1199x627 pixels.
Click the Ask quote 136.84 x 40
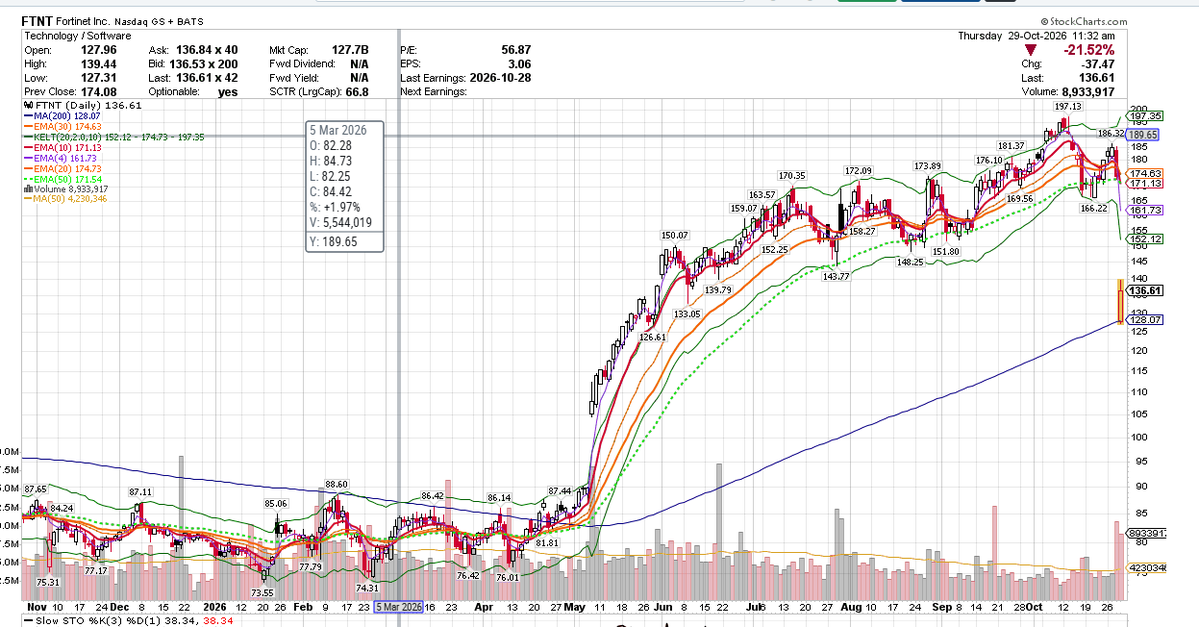pos(206,50)
